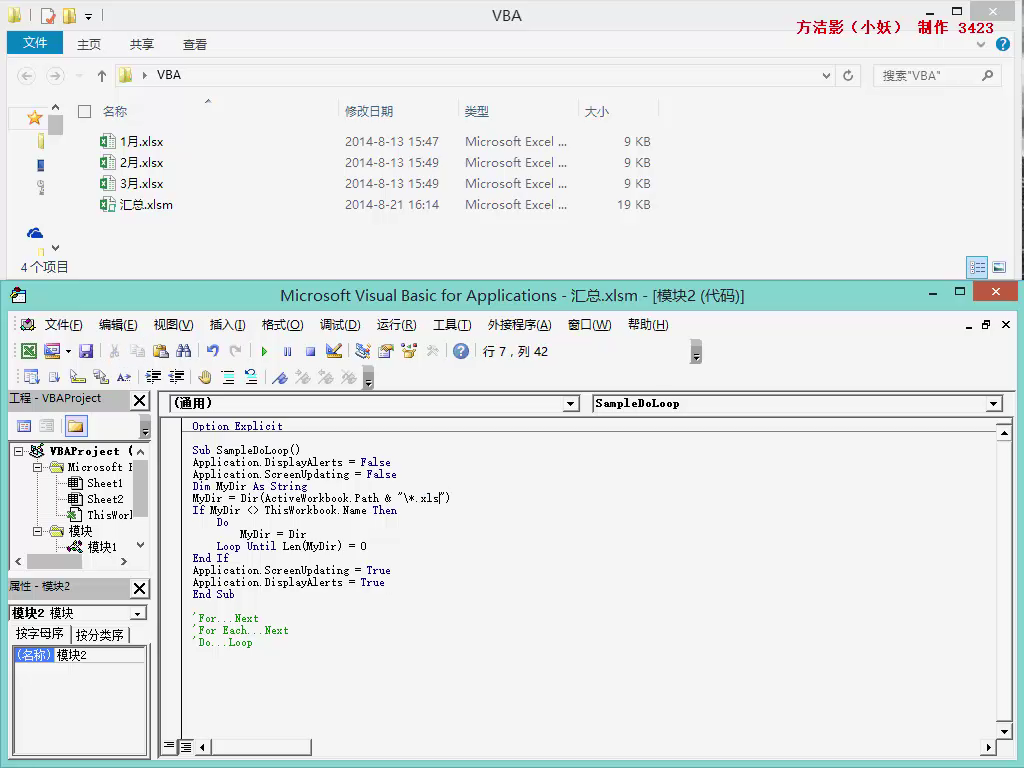Open the 模块2 模块 properties dropdown
This screenshot has width=1024, height=768.
tap(137, 613)
